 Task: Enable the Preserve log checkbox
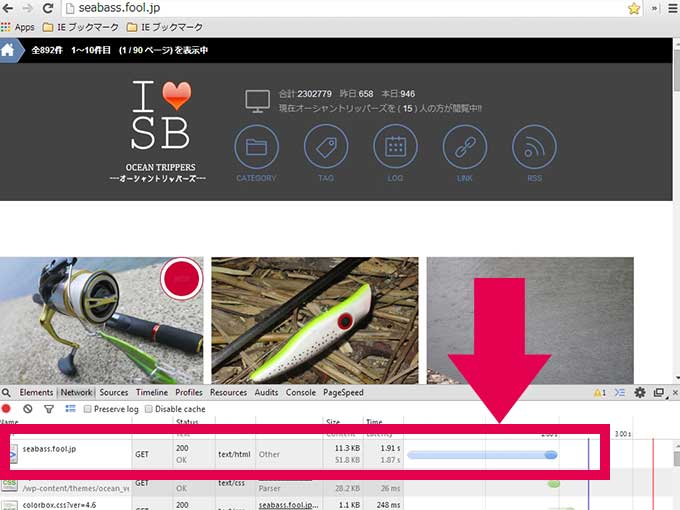pos(88,409)
